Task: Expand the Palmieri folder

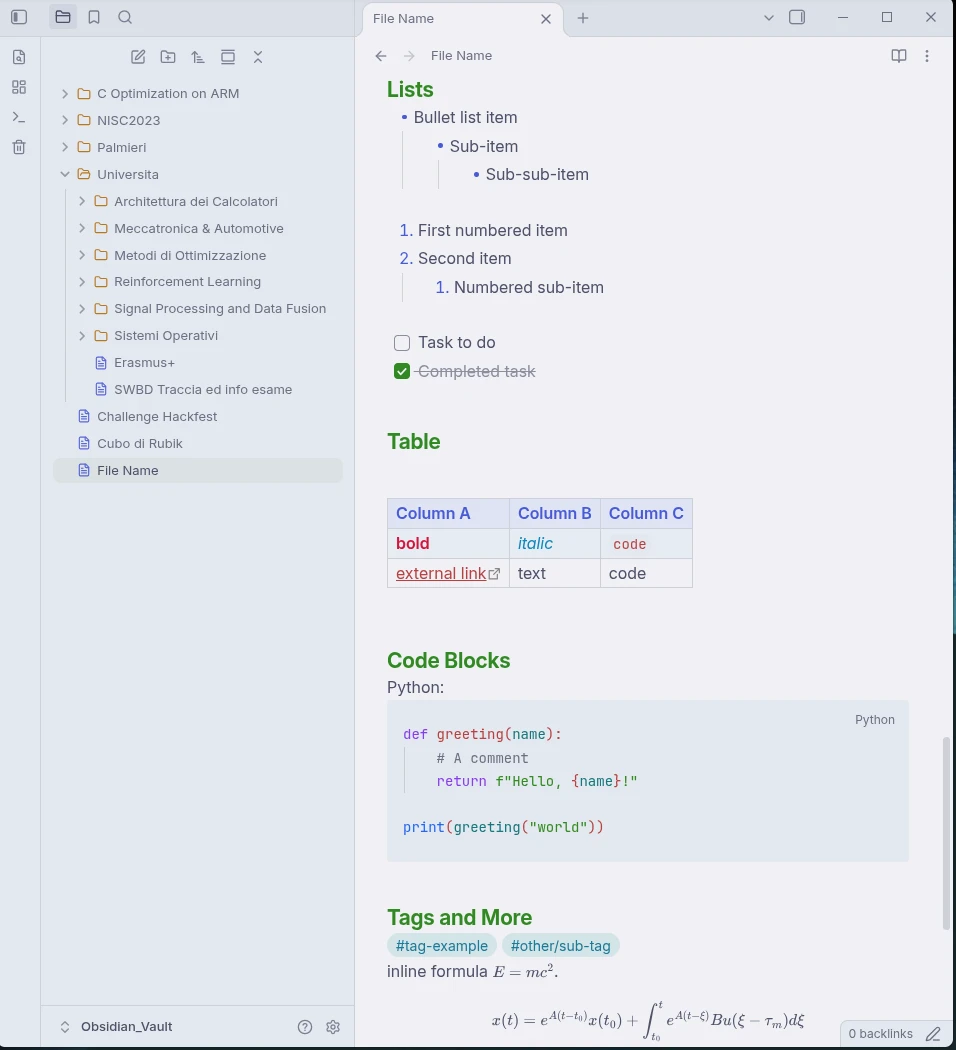Action: [x=65, y=147]
